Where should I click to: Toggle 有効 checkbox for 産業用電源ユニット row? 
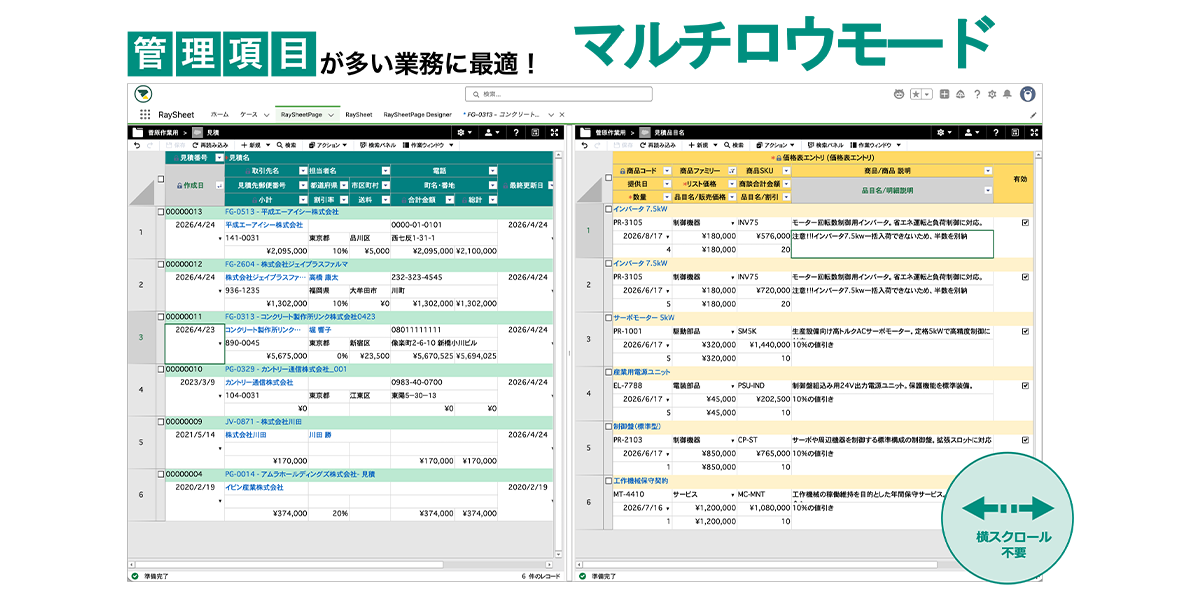coord(1024,385)
